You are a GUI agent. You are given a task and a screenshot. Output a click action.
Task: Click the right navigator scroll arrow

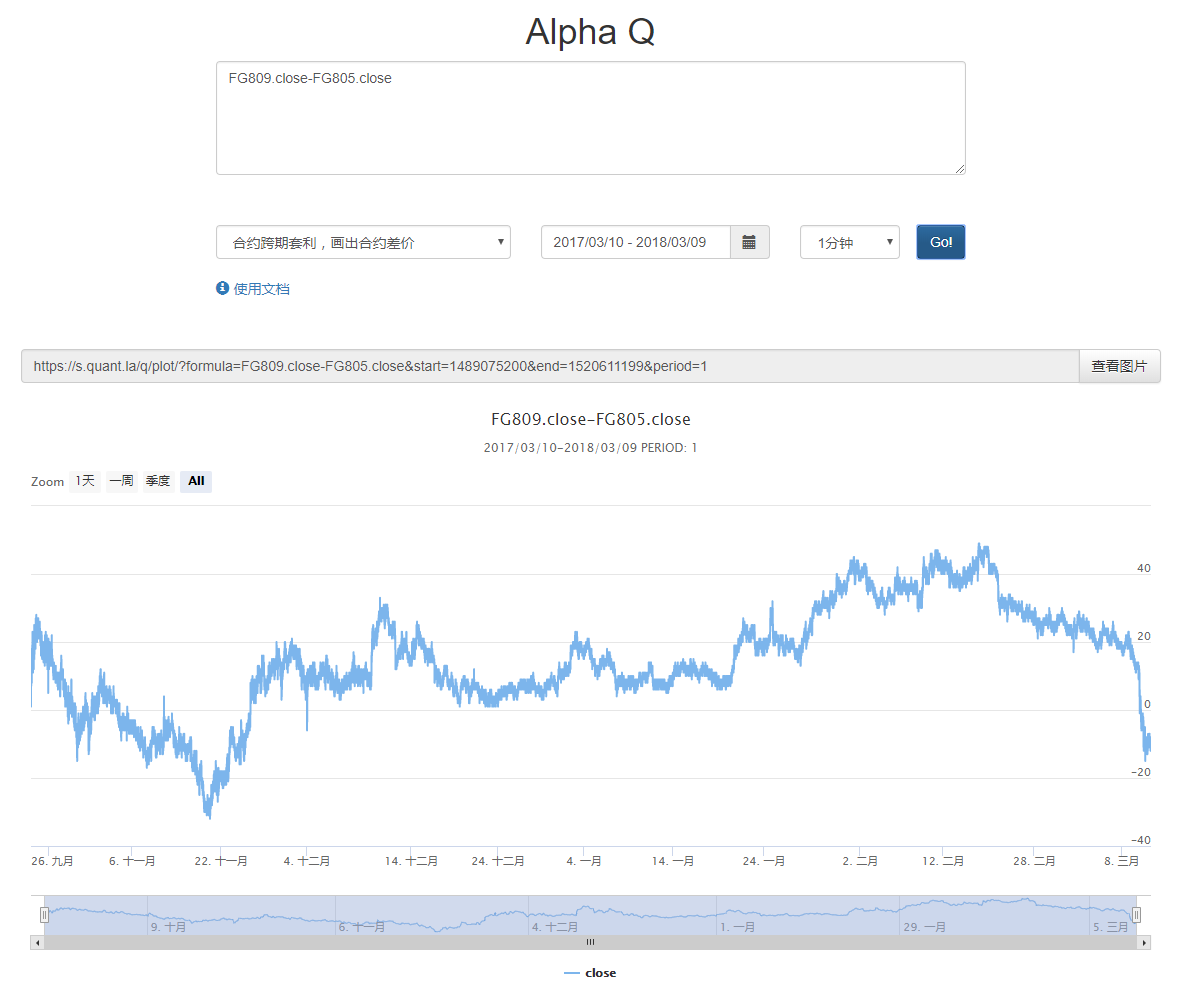[1144, 942]
